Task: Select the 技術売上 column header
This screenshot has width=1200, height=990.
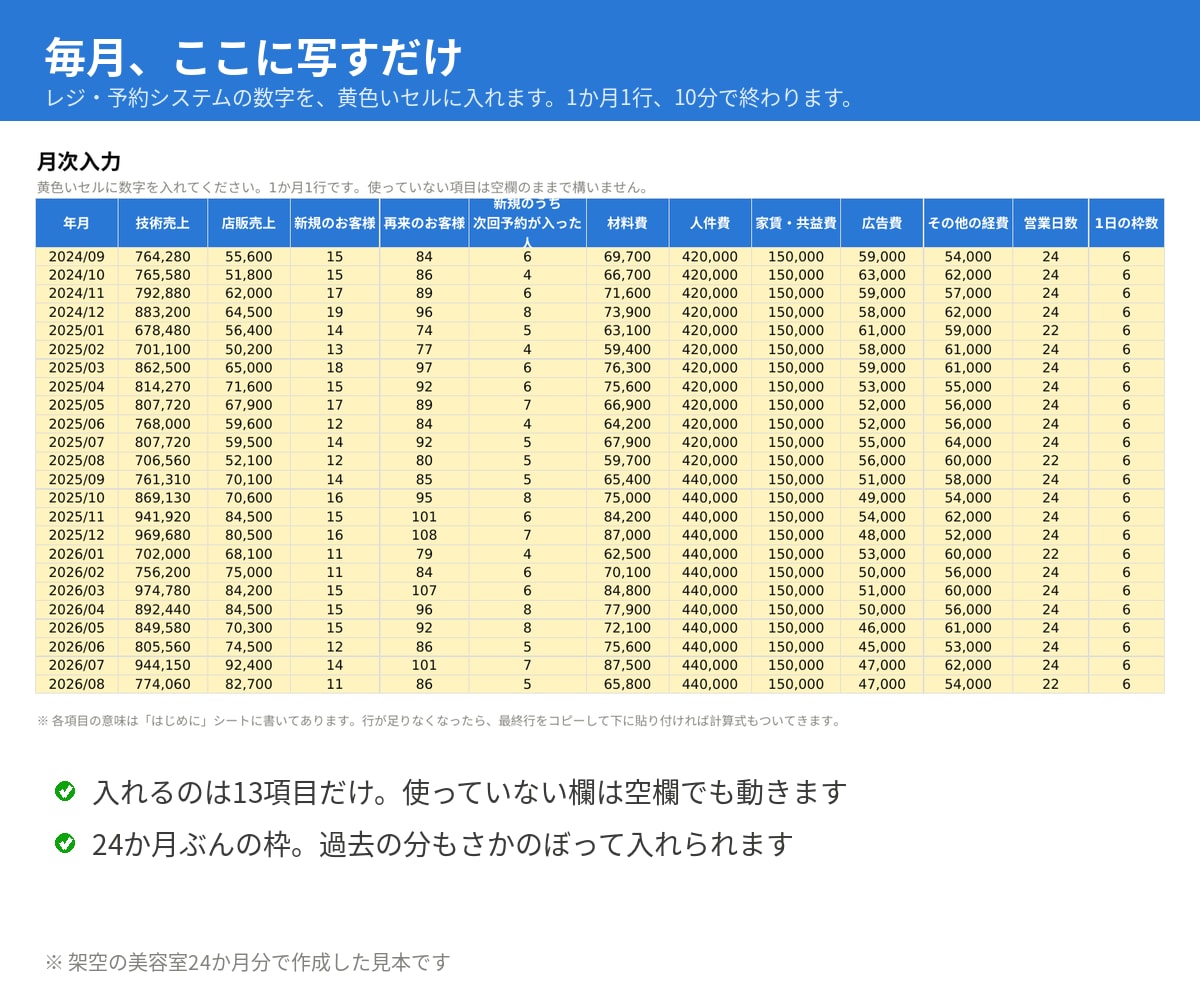Action: coord(163,223)
